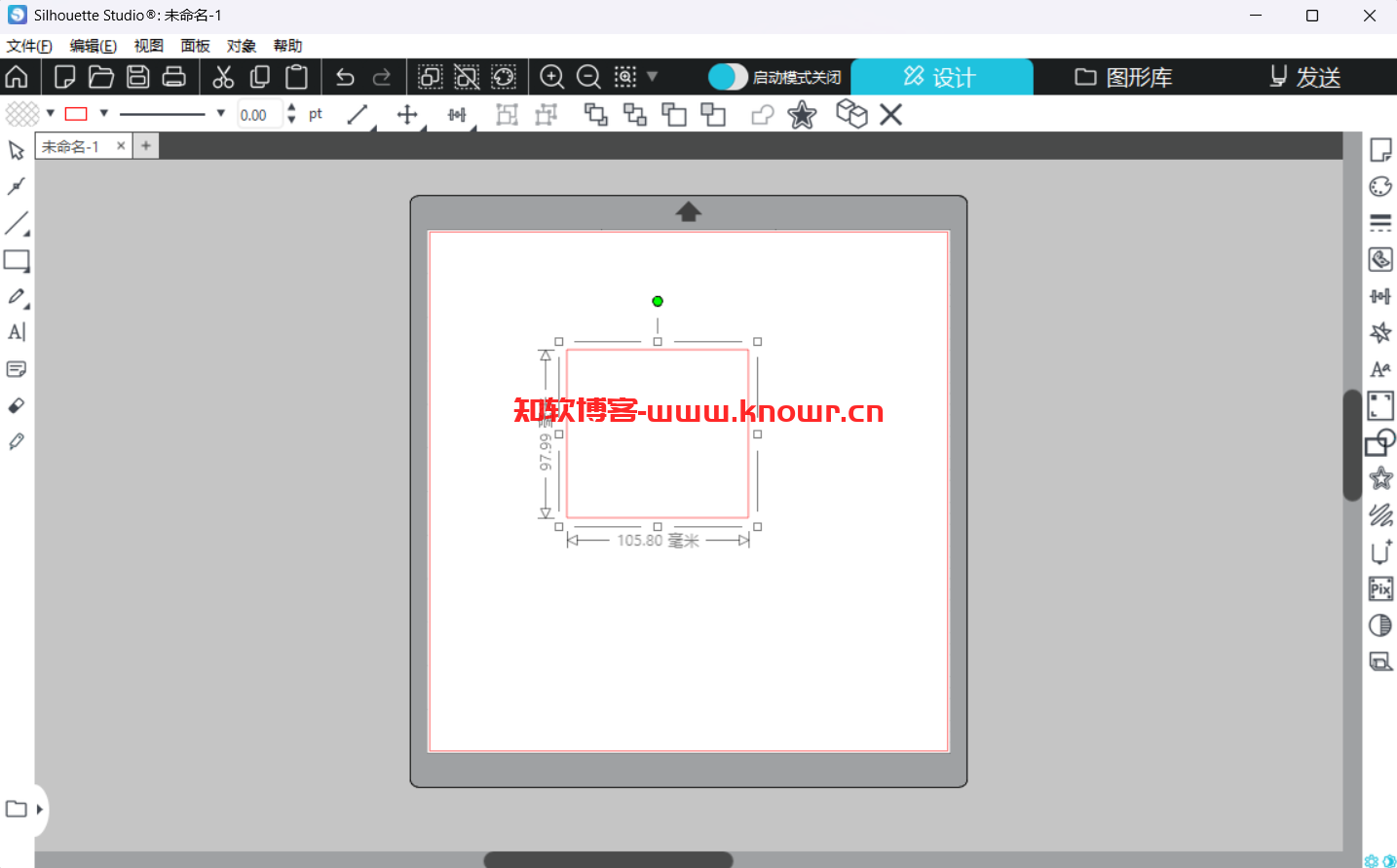Delete selected object with X icon
1397x868 pixels.
click(890, 115)
